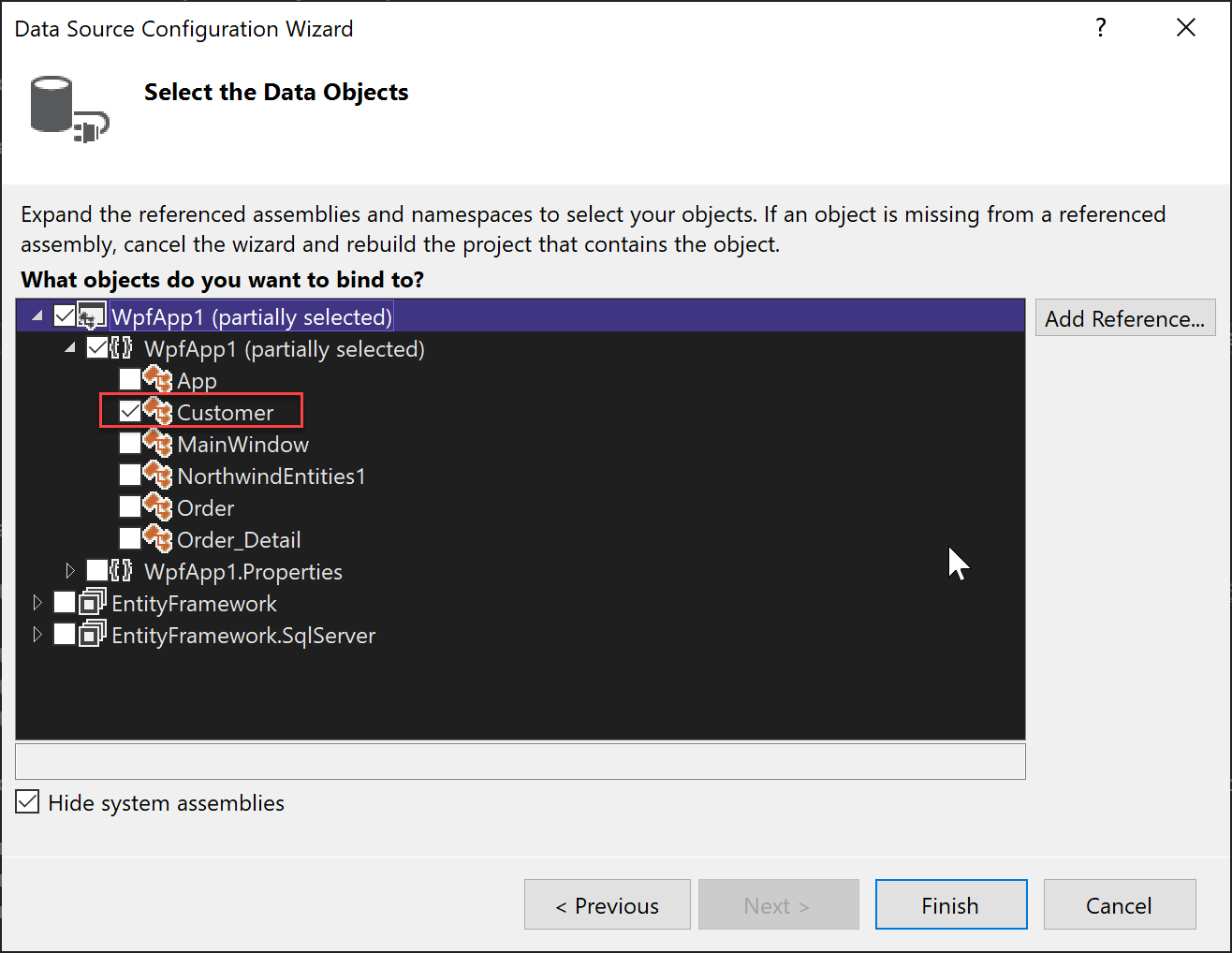The height and width of the screenshot is (953, 1232).
Task: Click the Order_Detail class icon
Action: click(157, 539)
